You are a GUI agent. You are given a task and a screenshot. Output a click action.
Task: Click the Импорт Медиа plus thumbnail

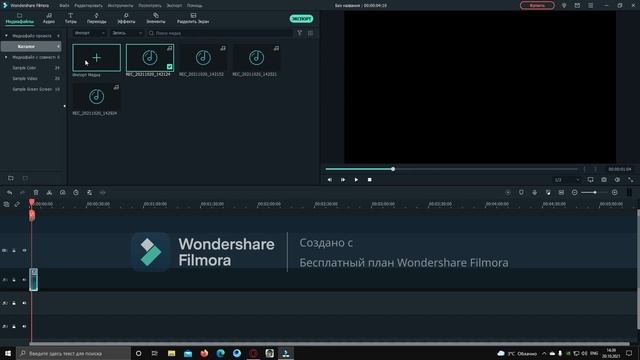(97, 58)
